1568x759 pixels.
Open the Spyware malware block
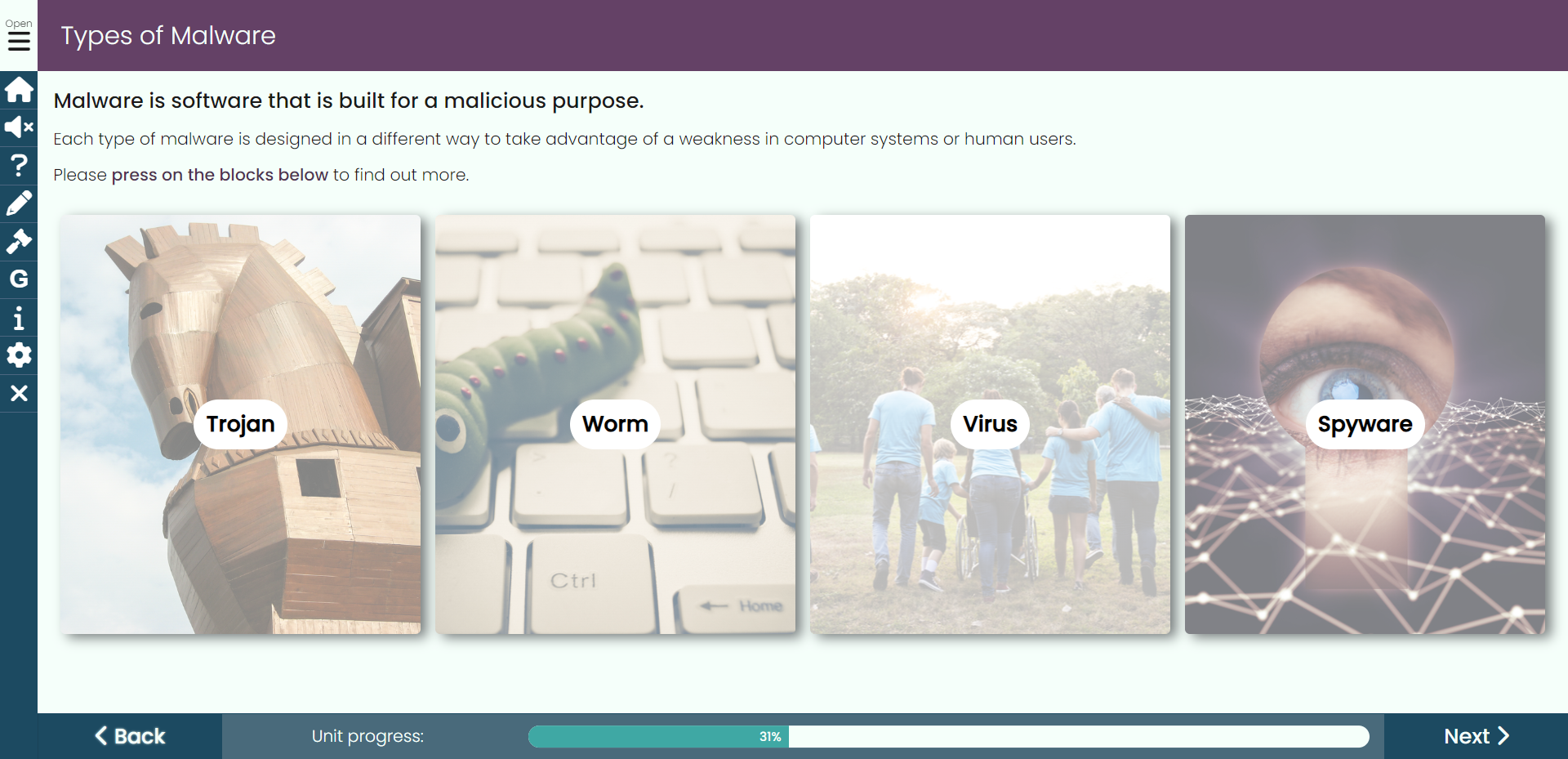[x=1365, y=424]
